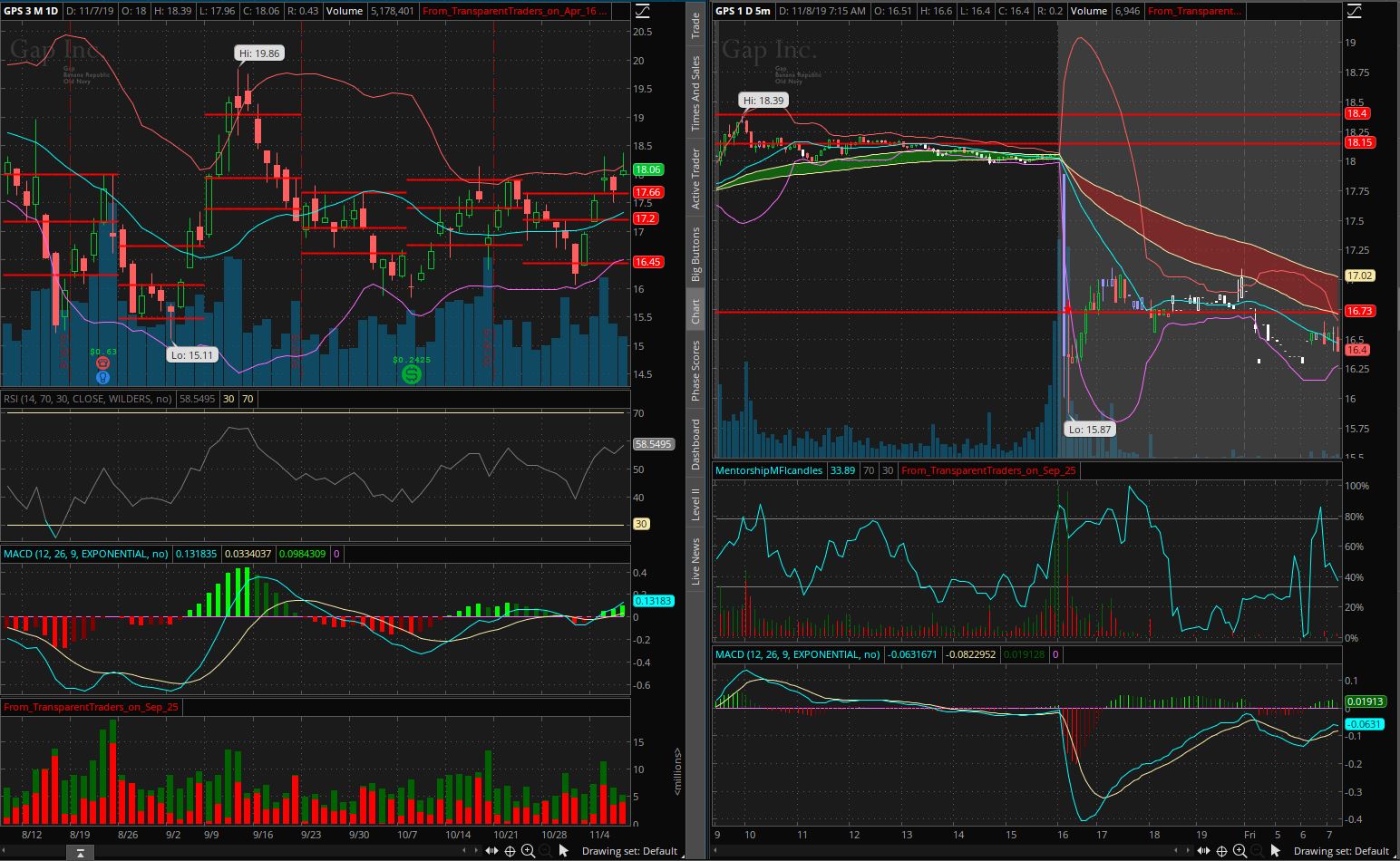Click the crosshair tool icon below the intraday chart

click(1221, 851)
